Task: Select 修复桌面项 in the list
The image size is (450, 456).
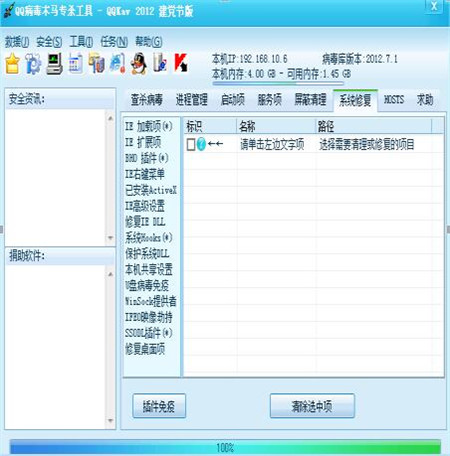Action: [x=145, y=349]
